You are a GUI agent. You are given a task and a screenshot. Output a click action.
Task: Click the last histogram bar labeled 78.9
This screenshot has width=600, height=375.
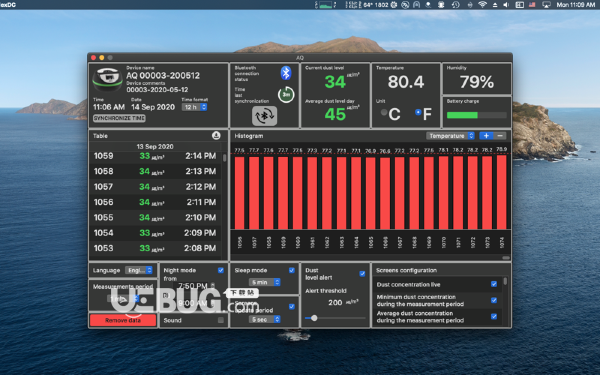click(x=502, y=192)
